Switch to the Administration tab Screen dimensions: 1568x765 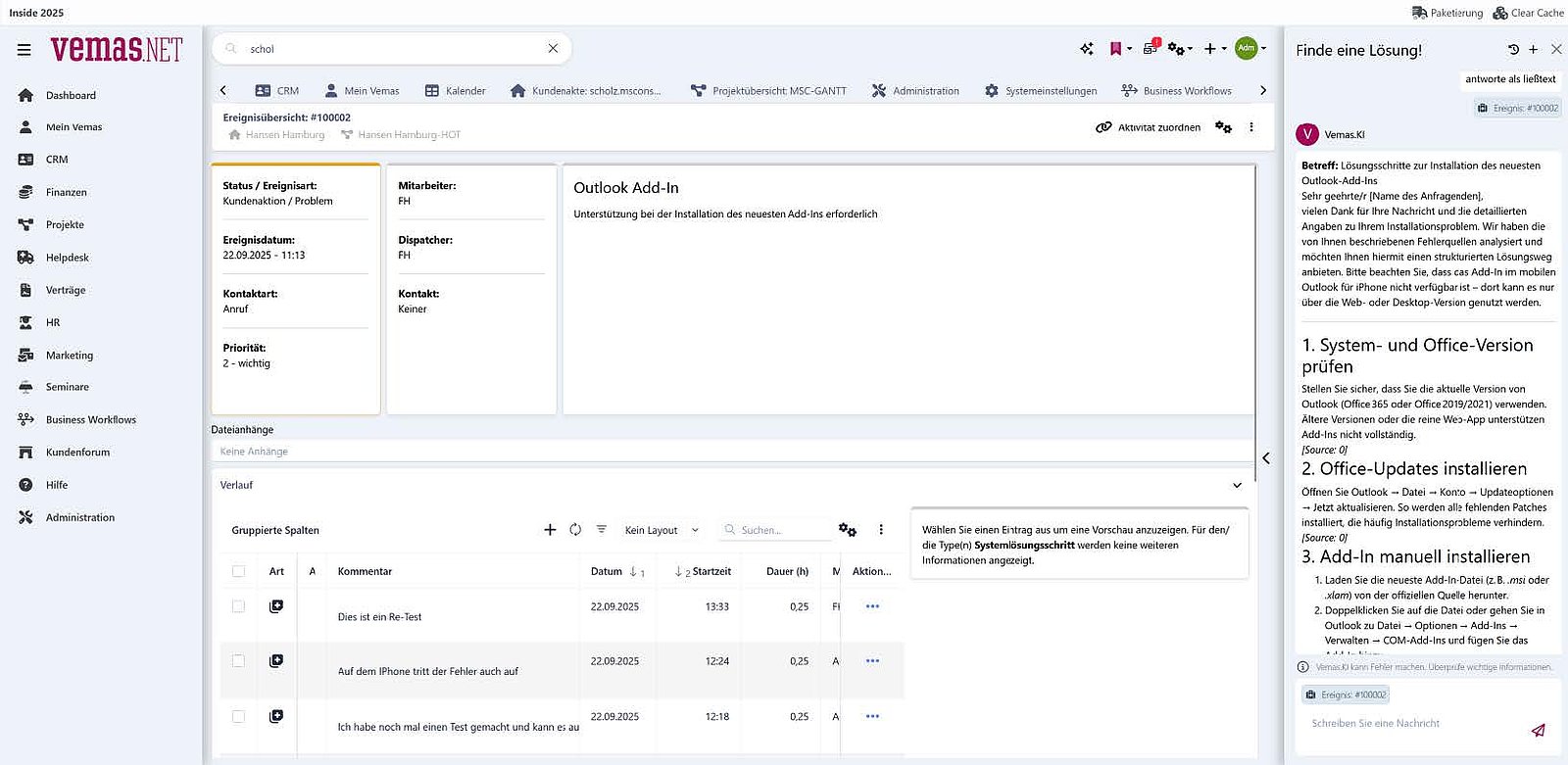(915, 91)
